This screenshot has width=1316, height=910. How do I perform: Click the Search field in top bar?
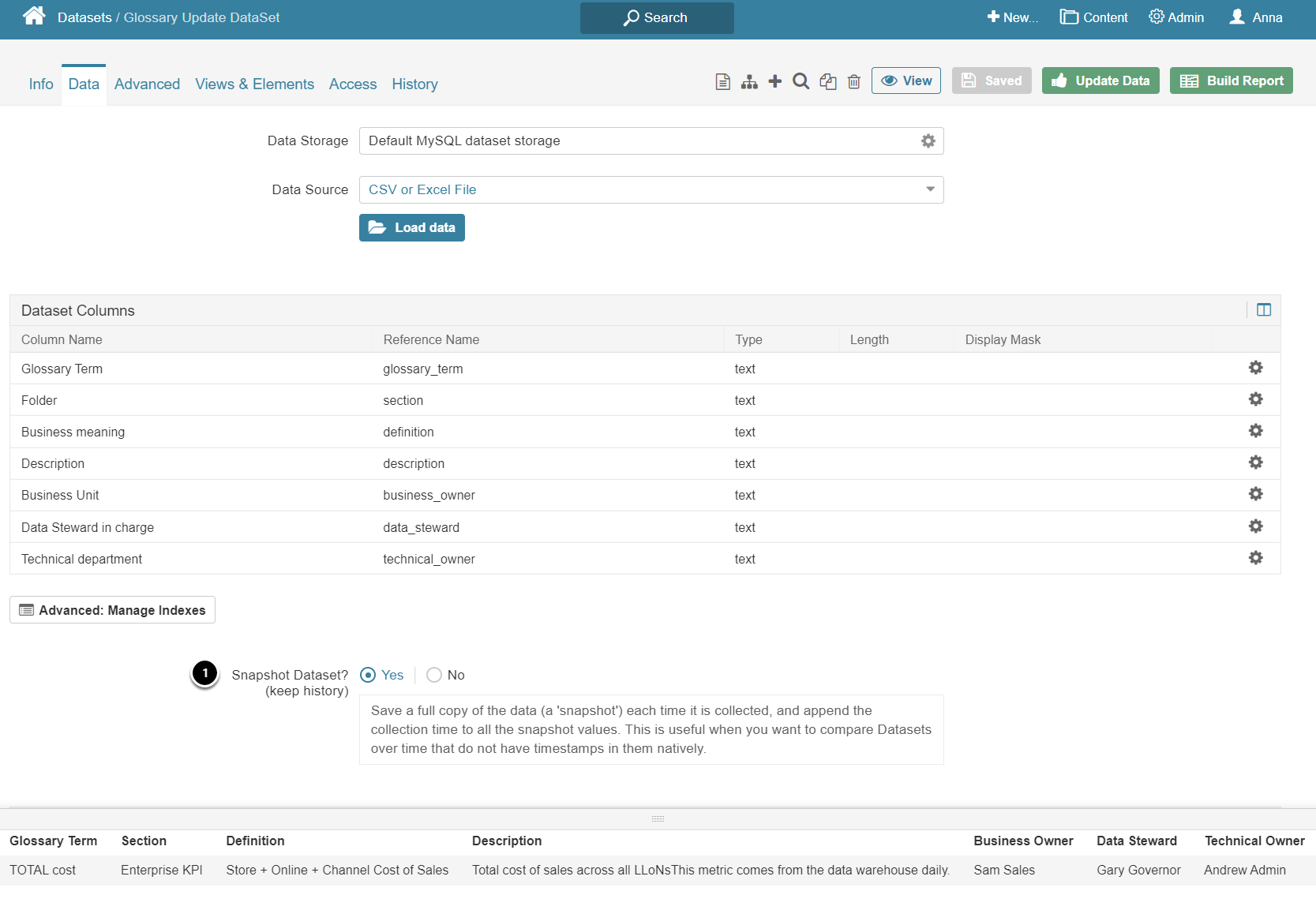pyautogui.click(x=657, y=17)
